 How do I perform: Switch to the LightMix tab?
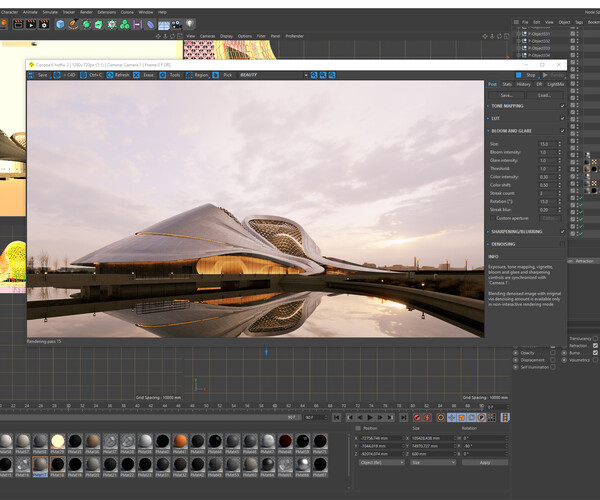click(x=556, y=84)
